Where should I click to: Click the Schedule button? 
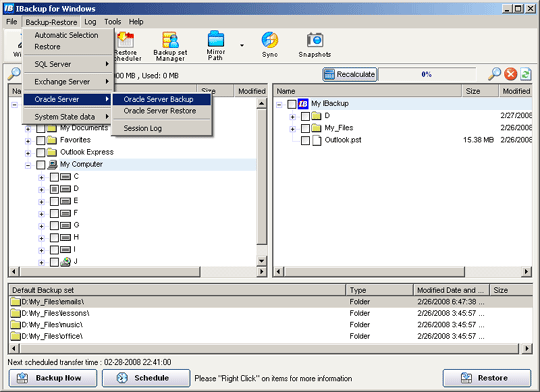[146, 378]
